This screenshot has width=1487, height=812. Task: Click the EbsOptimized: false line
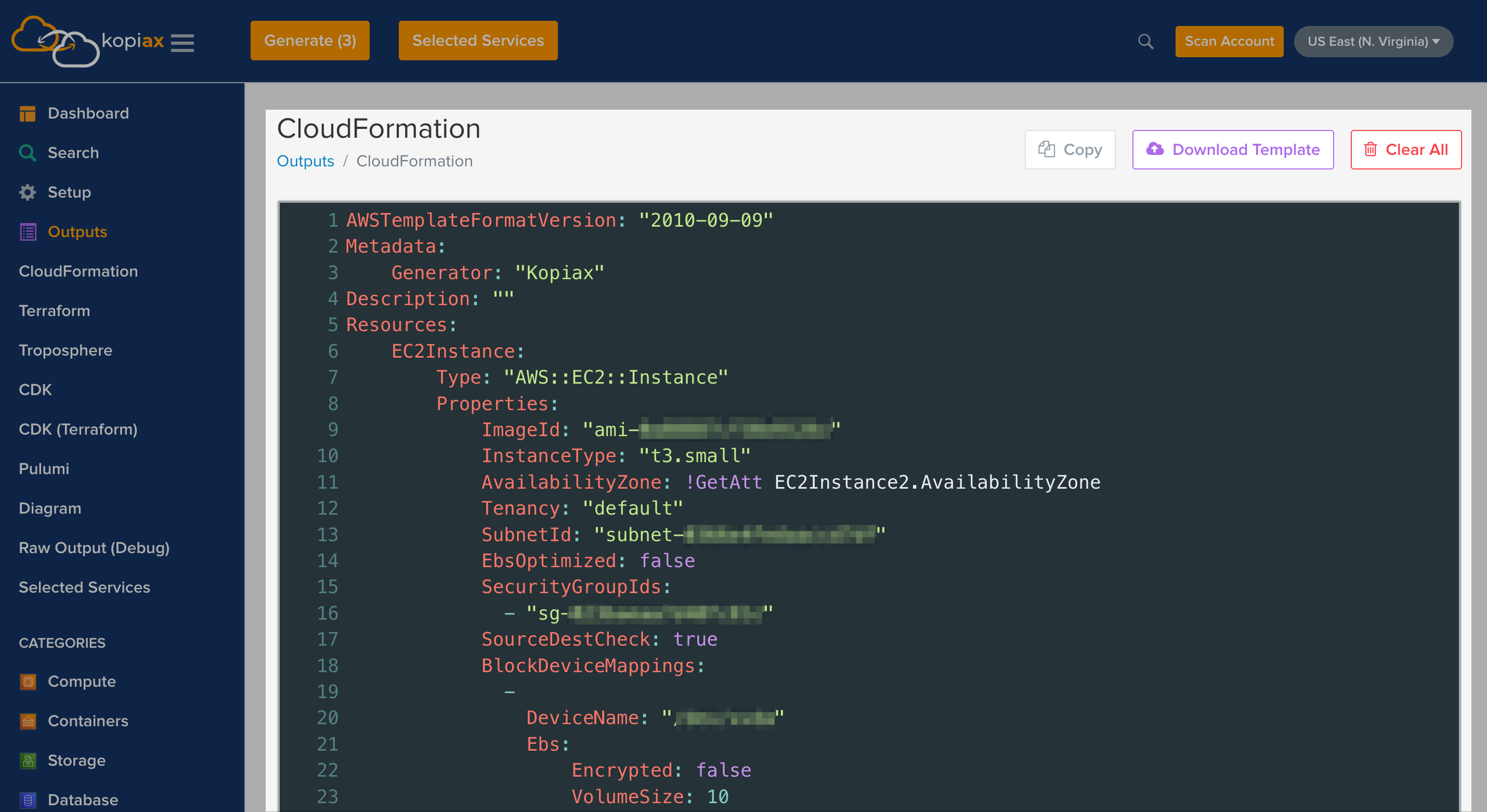tap(588, 561)
